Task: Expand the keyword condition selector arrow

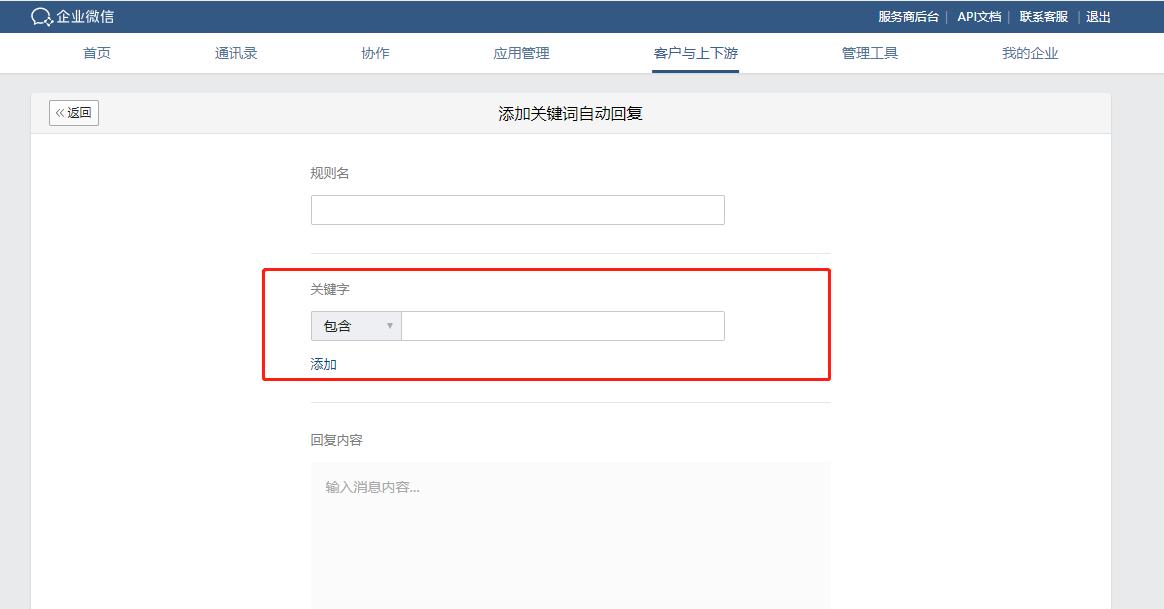Action: [x=390, y=325]
